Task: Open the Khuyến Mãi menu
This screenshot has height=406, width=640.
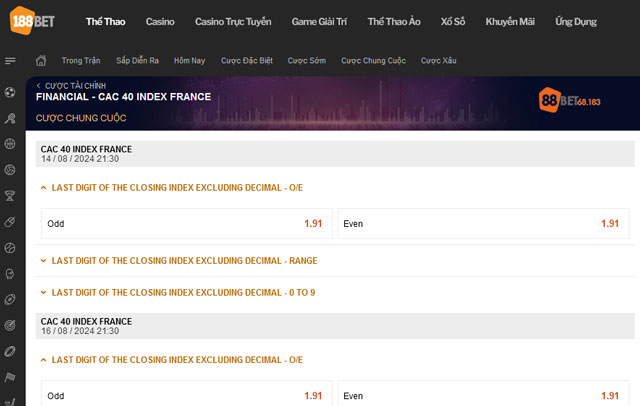Action: 510,22
